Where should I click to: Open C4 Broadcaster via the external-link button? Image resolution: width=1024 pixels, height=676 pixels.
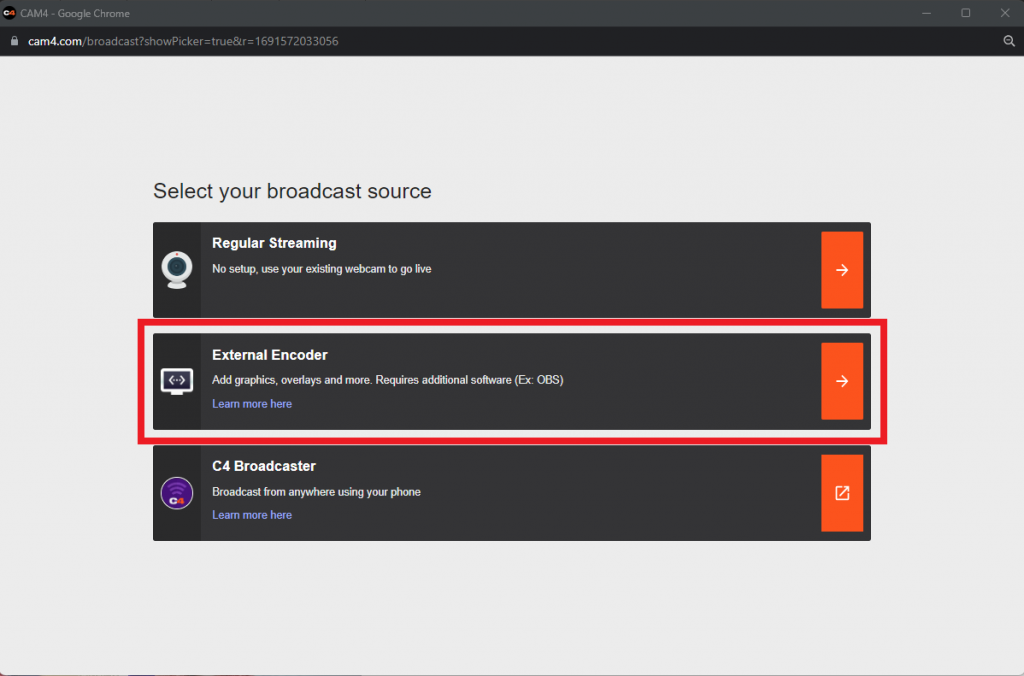[x=841, y=493]
